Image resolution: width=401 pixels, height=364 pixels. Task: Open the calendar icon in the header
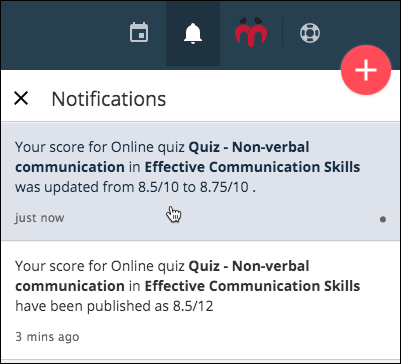(139, 32)
